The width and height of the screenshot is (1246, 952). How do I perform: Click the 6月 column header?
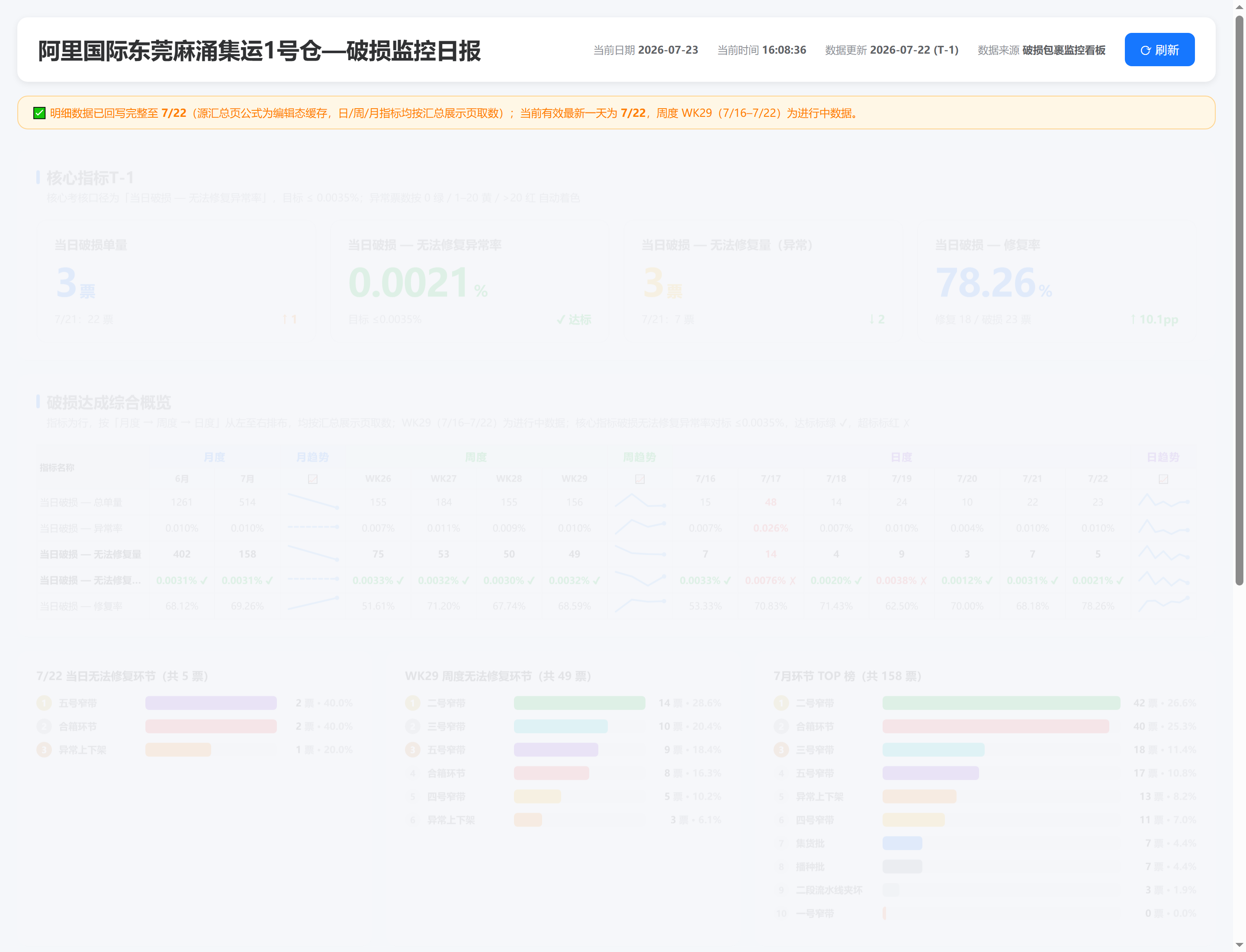(x=182, y=479)
